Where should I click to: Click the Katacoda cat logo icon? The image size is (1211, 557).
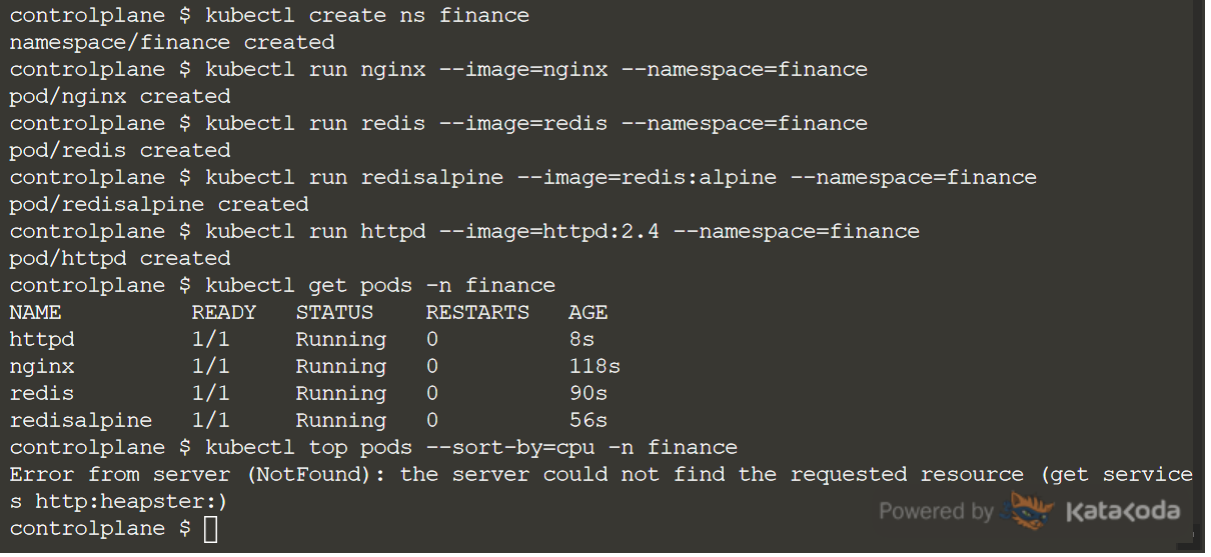coord(1028,511)
